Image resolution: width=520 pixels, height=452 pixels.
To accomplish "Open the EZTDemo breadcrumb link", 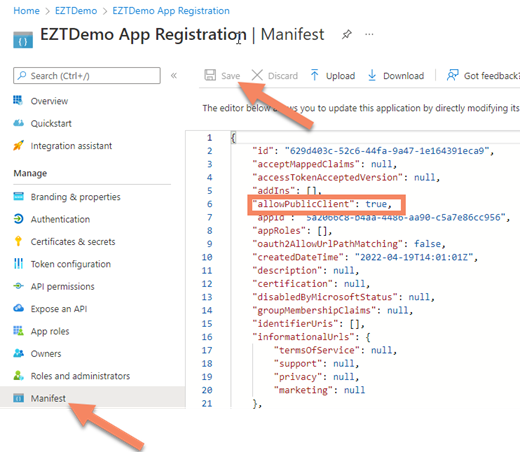I will click(x=76, y=11).
